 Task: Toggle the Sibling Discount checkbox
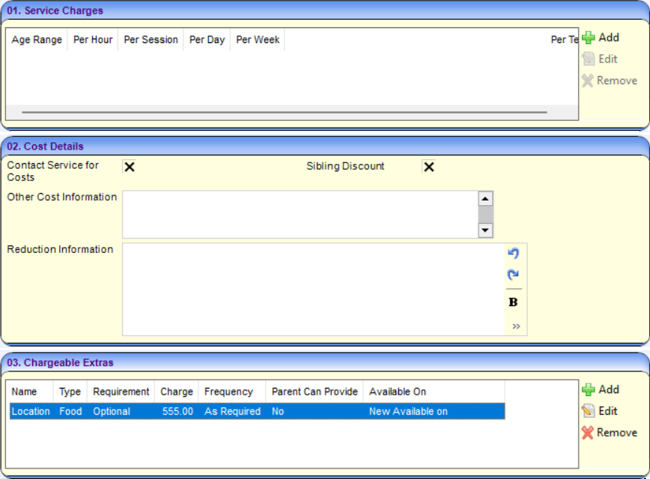coord(429,167)
